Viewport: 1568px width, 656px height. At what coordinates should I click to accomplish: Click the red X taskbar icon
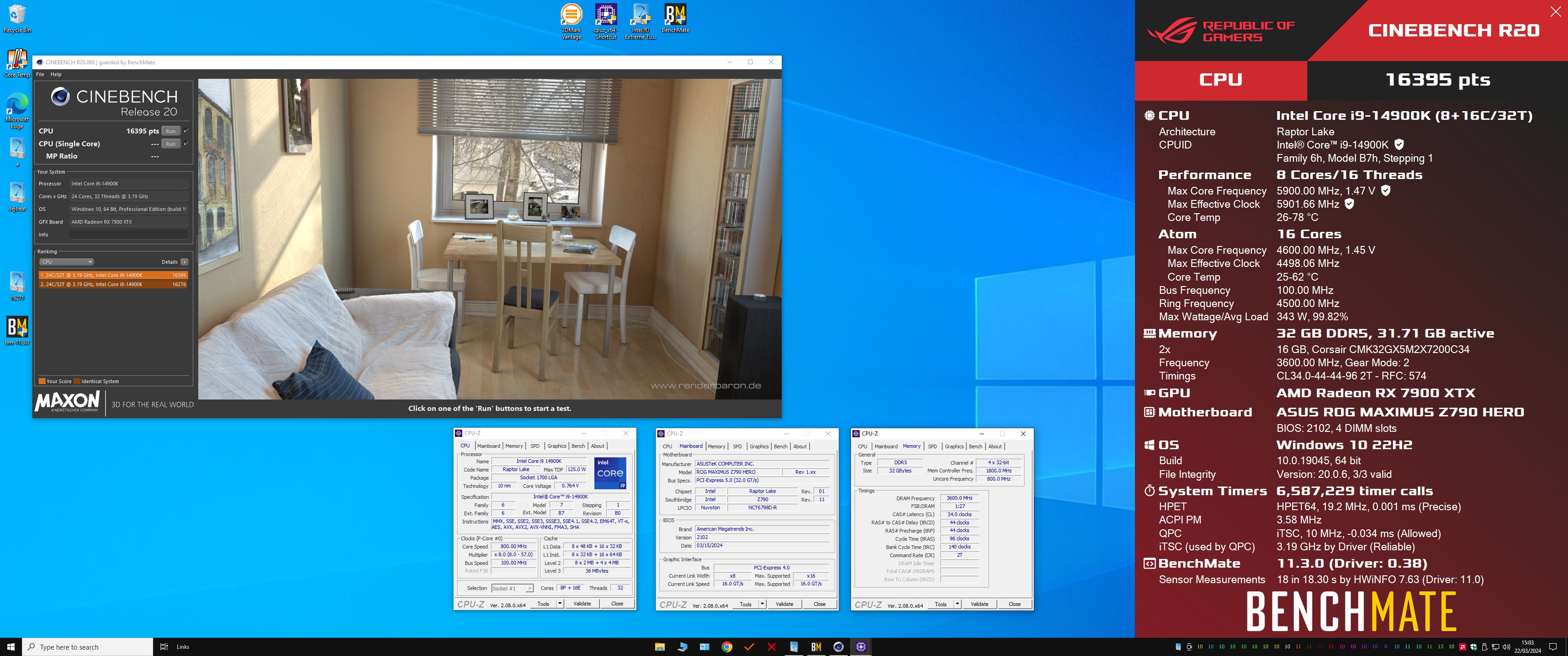pos(771,647)
